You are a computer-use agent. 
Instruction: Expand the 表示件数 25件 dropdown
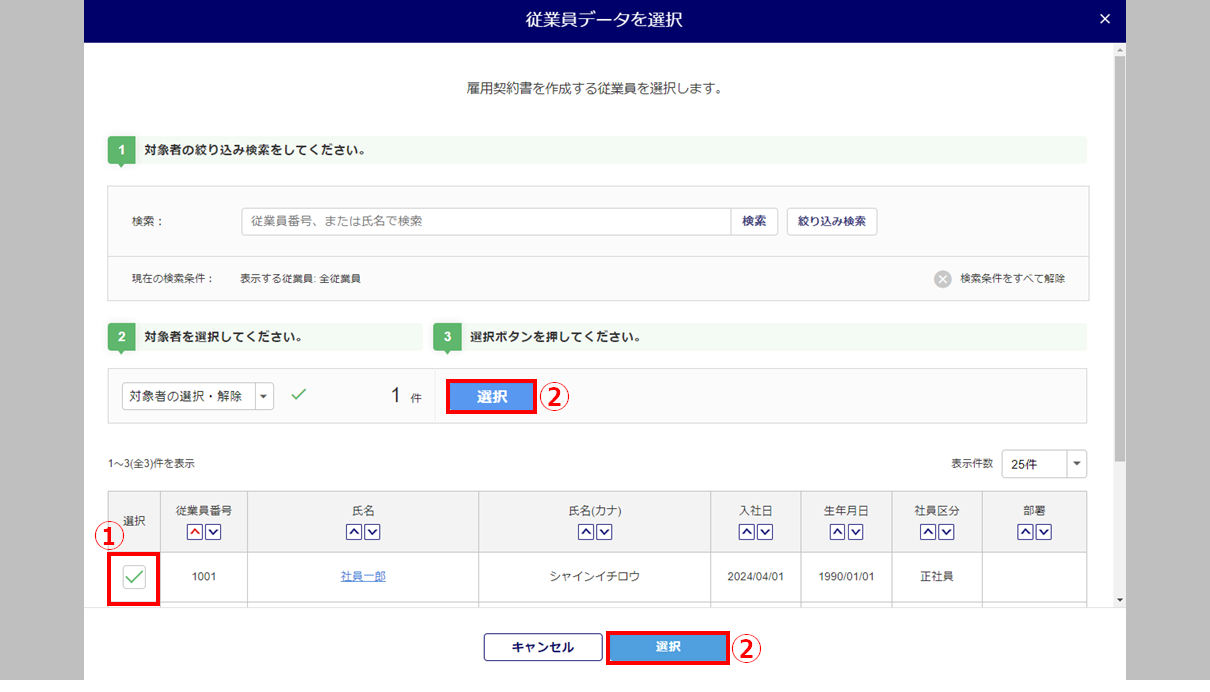pyautogui.click(x=1076, y=464)
